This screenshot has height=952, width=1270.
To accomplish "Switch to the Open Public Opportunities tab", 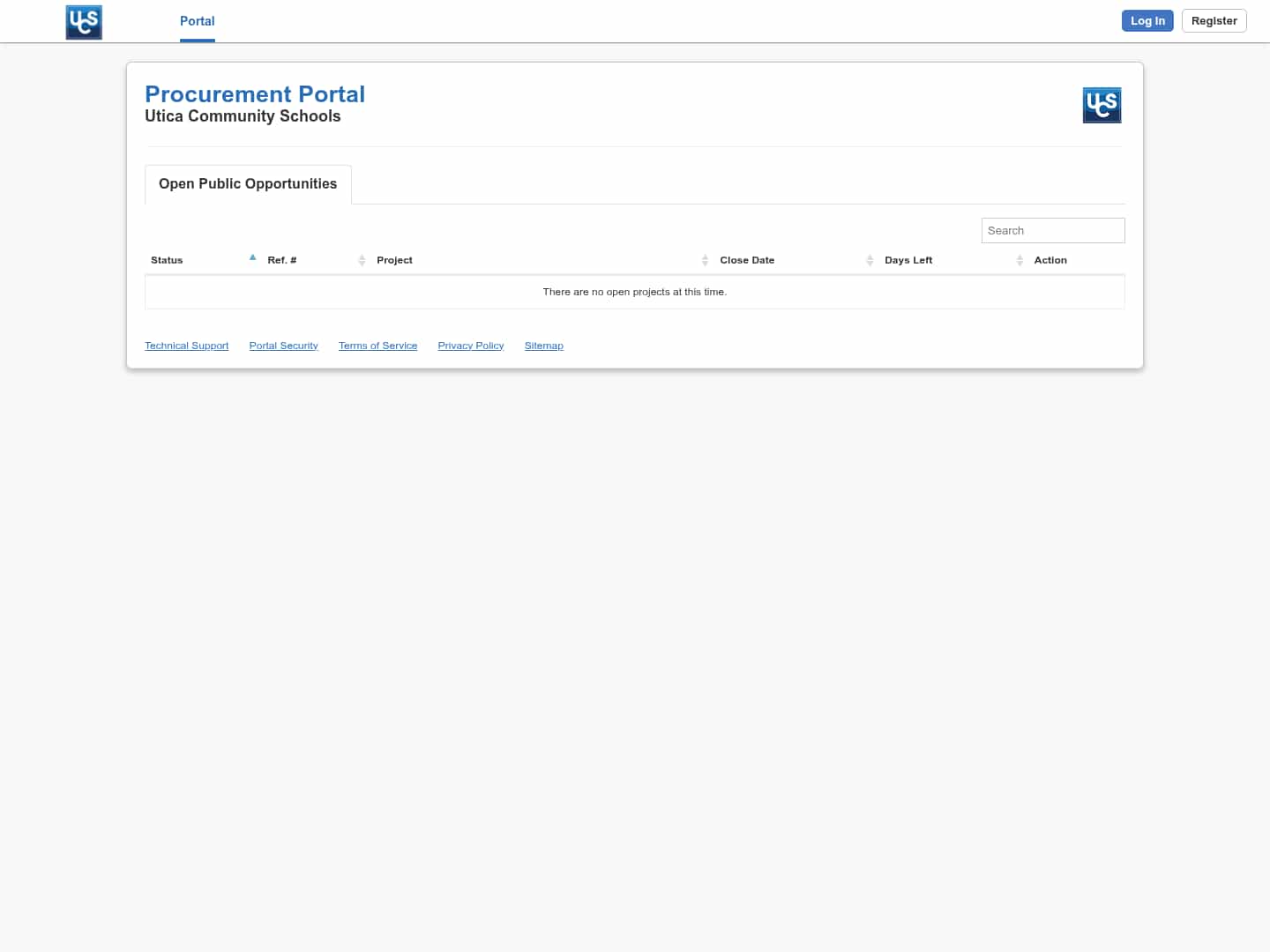I will point(247,183).
